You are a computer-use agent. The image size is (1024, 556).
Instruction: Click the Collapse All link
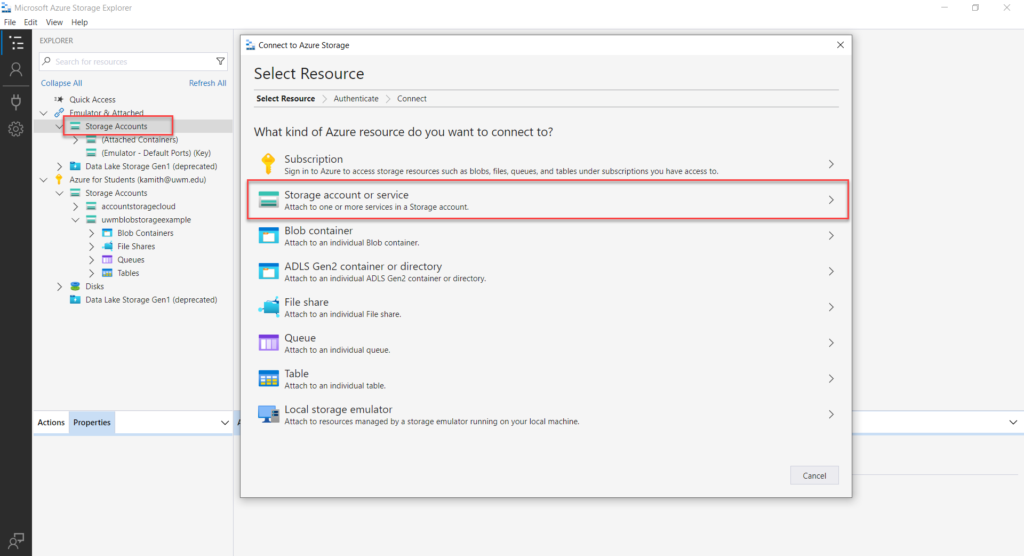(x=61, y=83)
